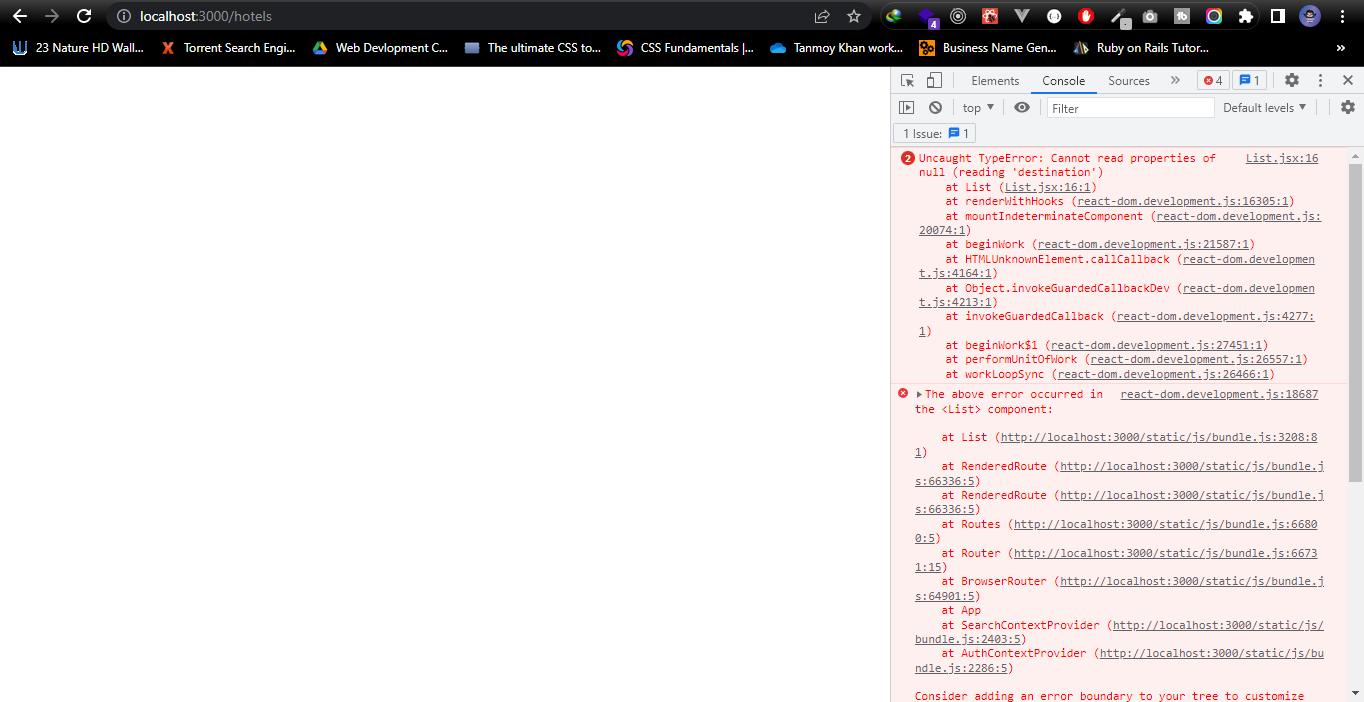Open the Vue devtools extension icon
The width and height of the screenshot is (1364, 702).
coord(1021,16)
